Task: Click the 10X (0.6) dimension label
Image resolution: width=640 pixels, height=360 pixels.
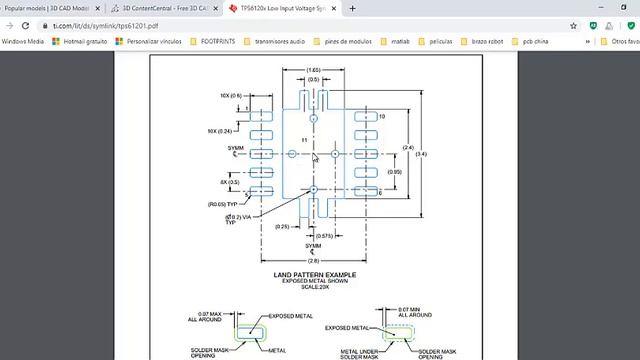Action: (x=231, y=96)
